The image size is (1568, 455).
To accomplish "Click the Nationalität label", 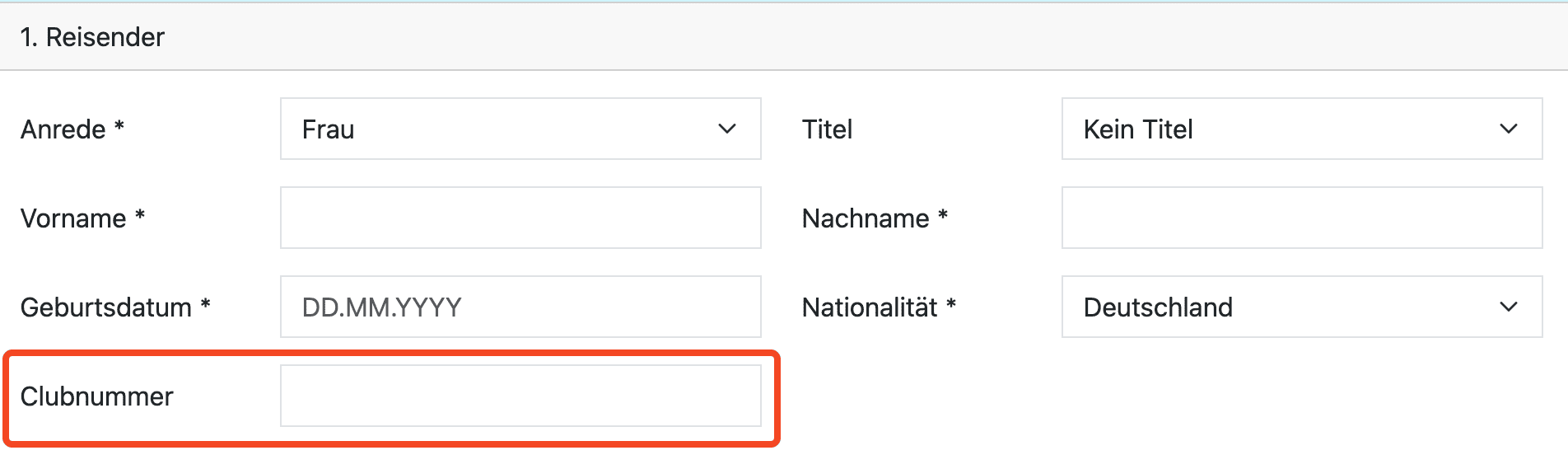I will pos(870,307).
